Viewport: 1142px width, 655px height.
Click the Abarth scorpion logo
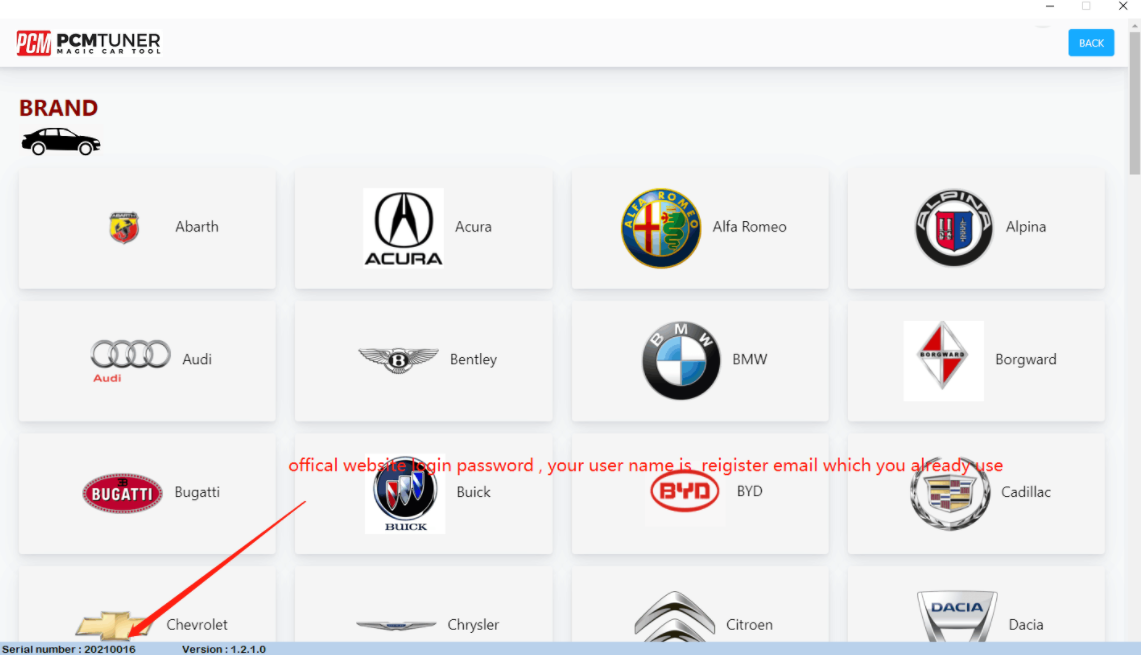tap(124, 227)
